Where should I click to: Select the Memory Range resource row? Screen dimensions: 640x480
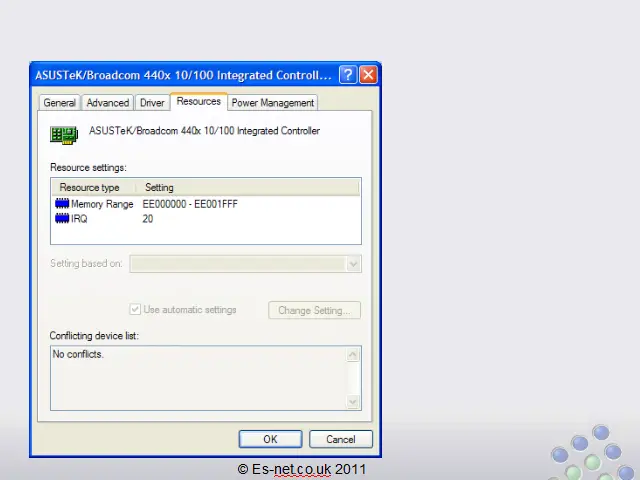[206, 204]
